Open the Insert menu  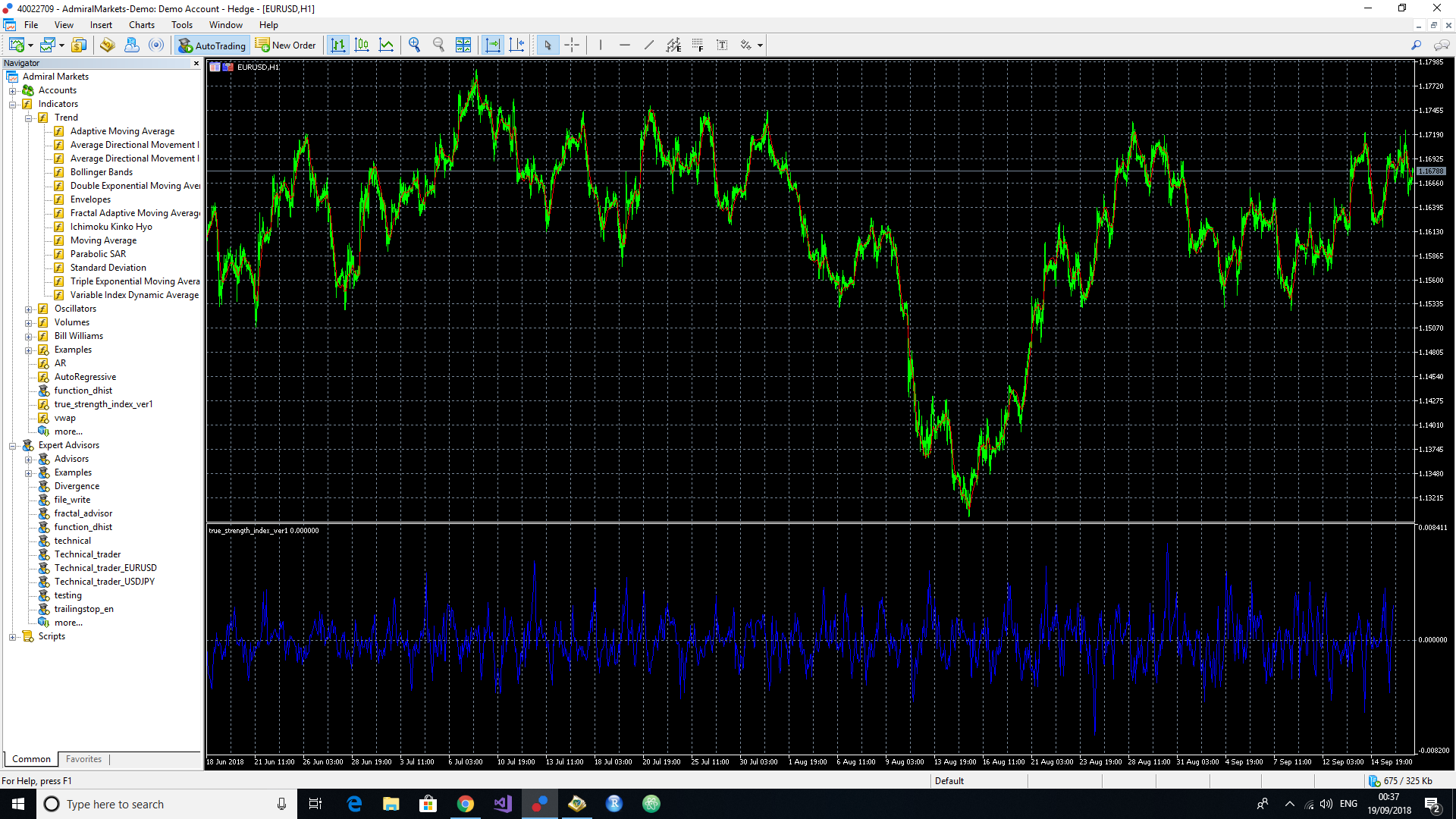(100, 24)
